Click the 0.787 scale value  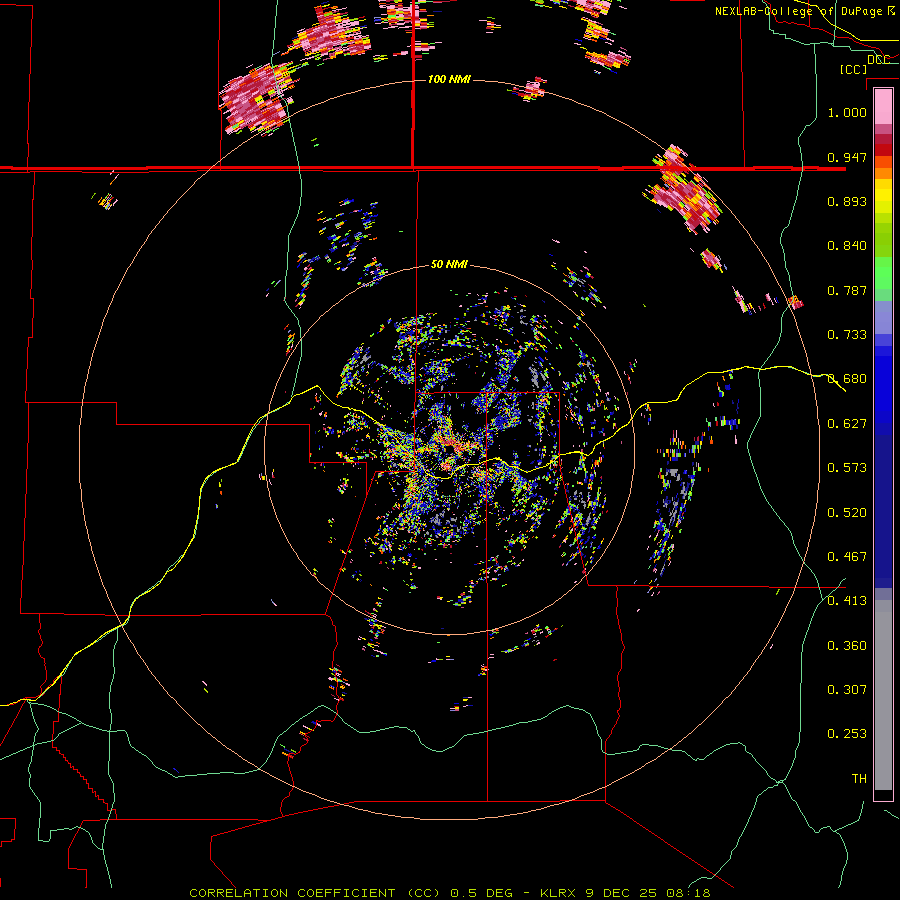(x=847, y=290)
